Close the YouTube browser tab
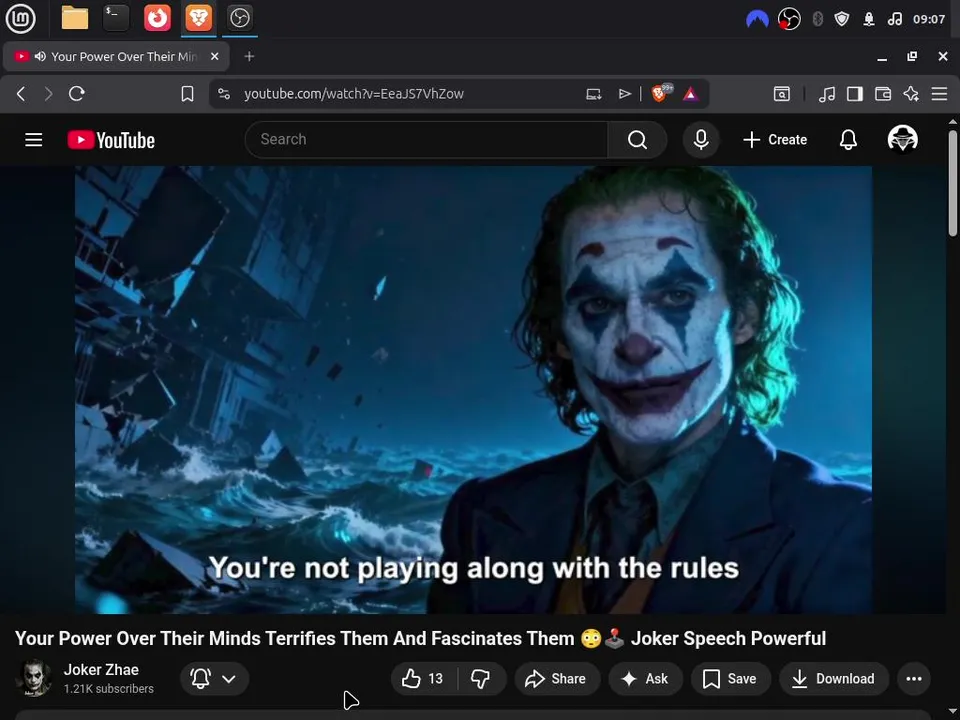960x720 pixels. pos(214,56)
